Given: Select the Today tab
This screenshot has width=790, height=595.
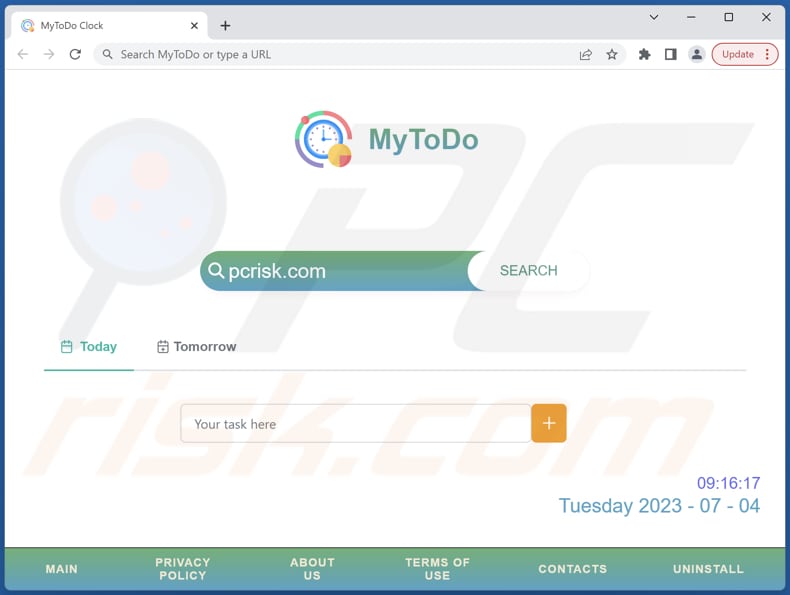Looking at the screenshot, I should point(88,347).
